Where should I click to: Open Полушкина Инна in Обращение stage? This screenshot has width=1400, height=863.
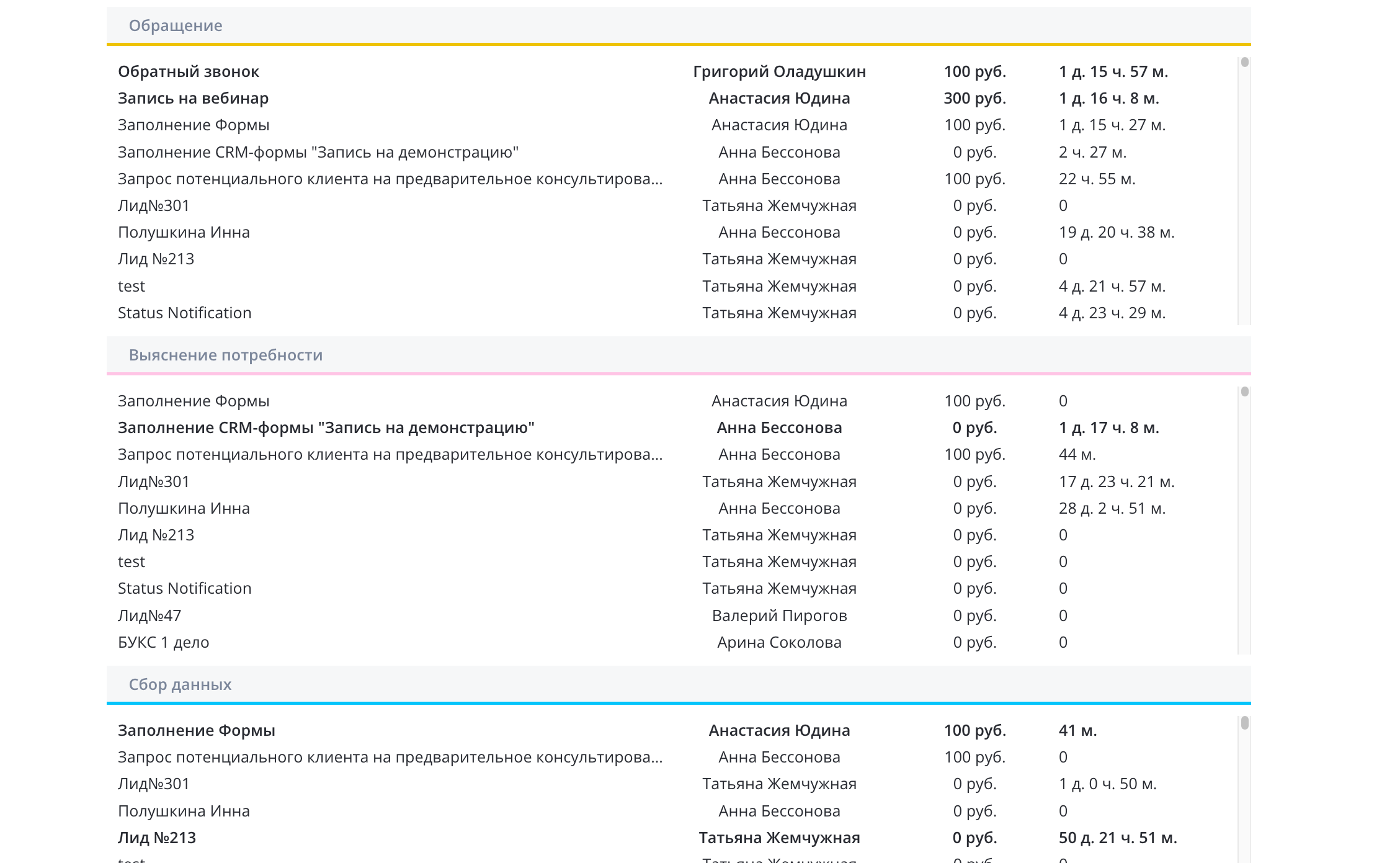point(184,232)
